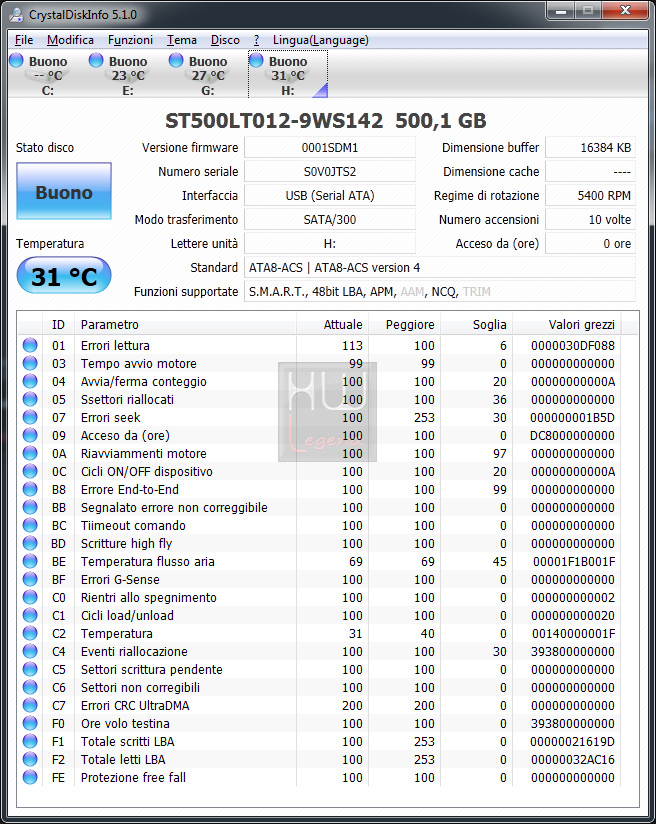The height and width of the screenshot is (824, 656).
Task: Click the status orb for Ssettori riallocati
Action: point(30,399)
